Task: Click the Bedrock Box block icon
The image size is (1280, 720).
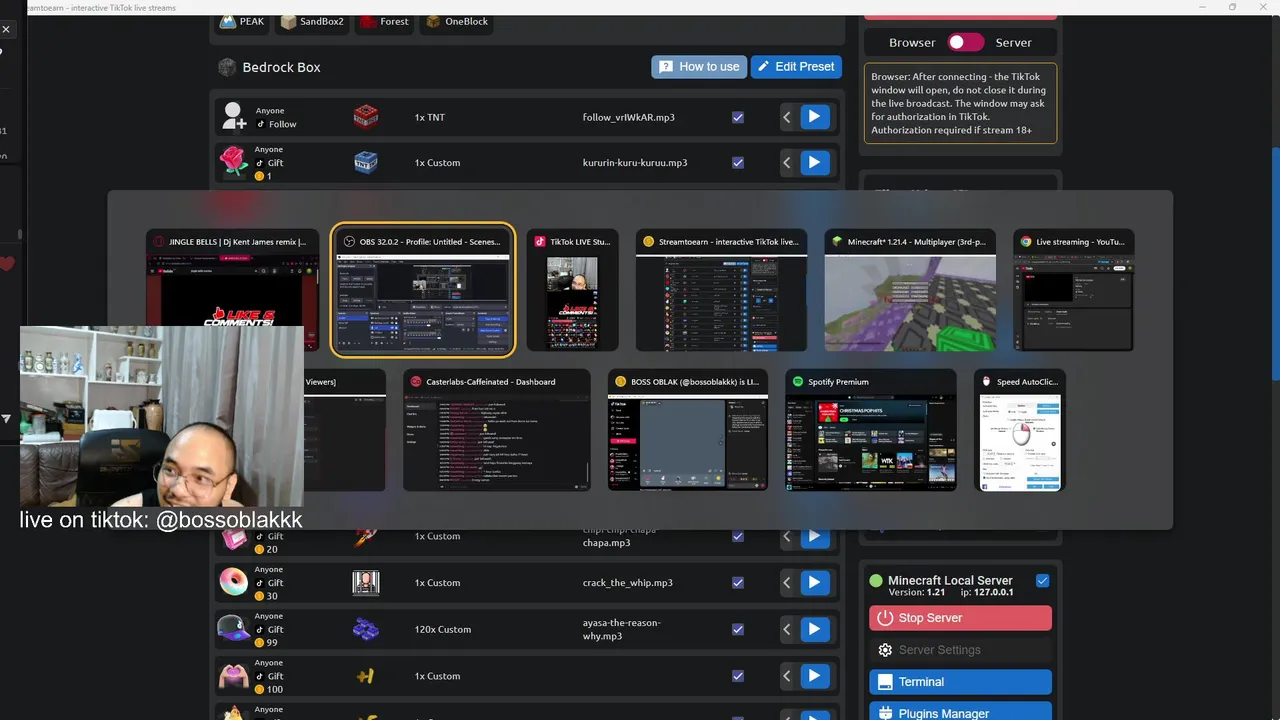Action: pyautogui.click(x=227, y=67)
